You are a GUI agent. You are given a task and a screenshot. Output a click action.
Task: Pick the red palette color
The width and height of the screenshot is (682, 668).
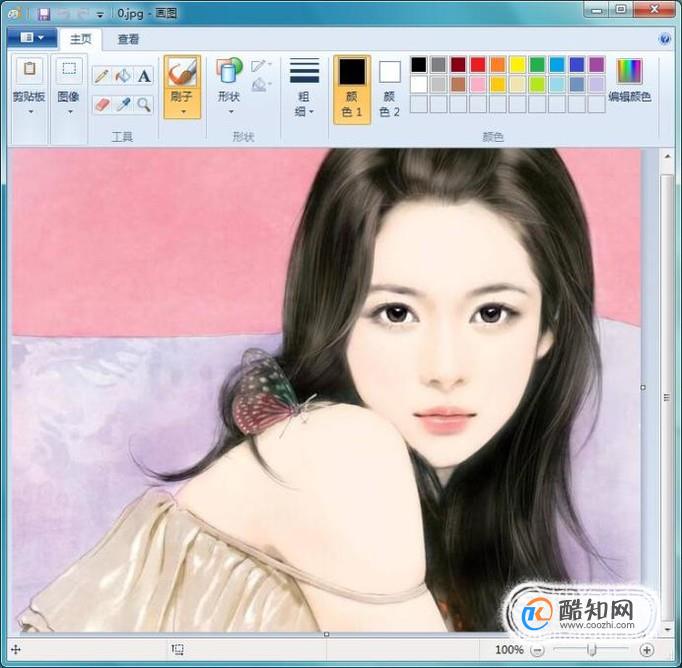478,65
